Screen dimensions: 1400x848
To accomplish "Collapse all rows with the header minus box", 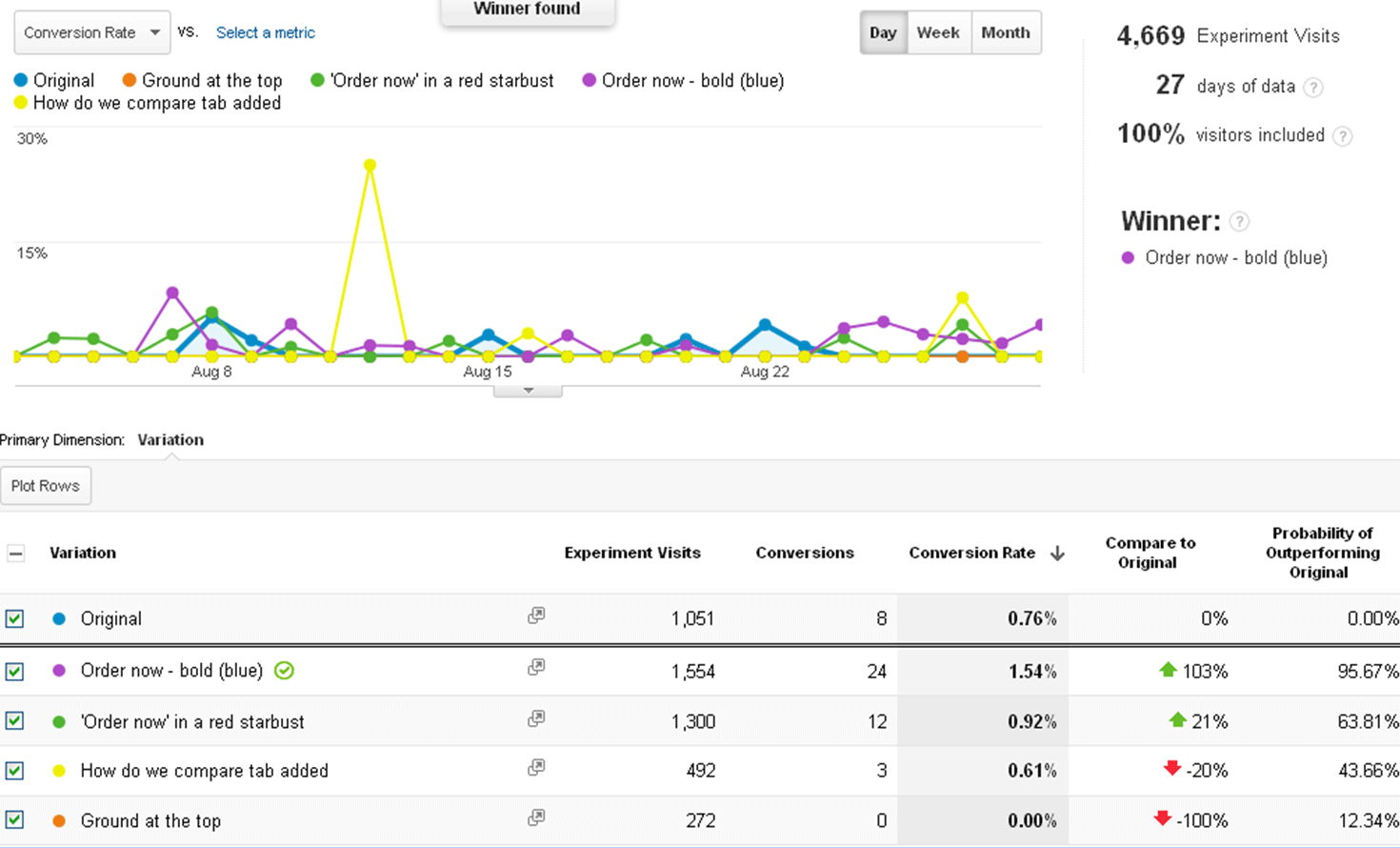I will 16,553.
